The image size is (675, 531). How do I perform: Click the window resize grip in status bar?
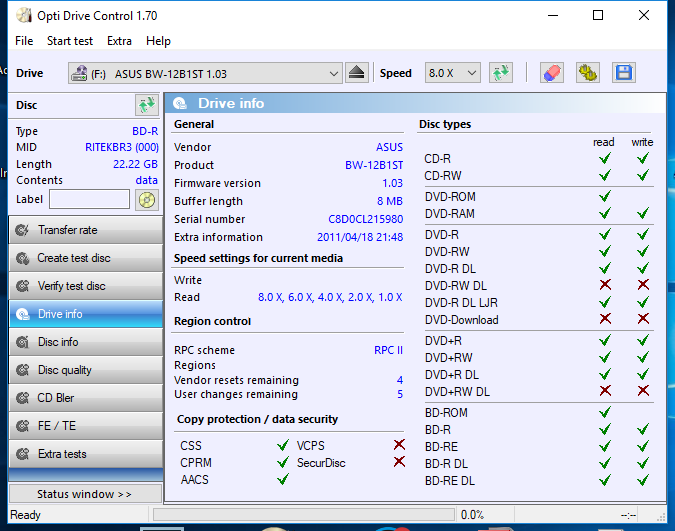(x=661, y=517)
